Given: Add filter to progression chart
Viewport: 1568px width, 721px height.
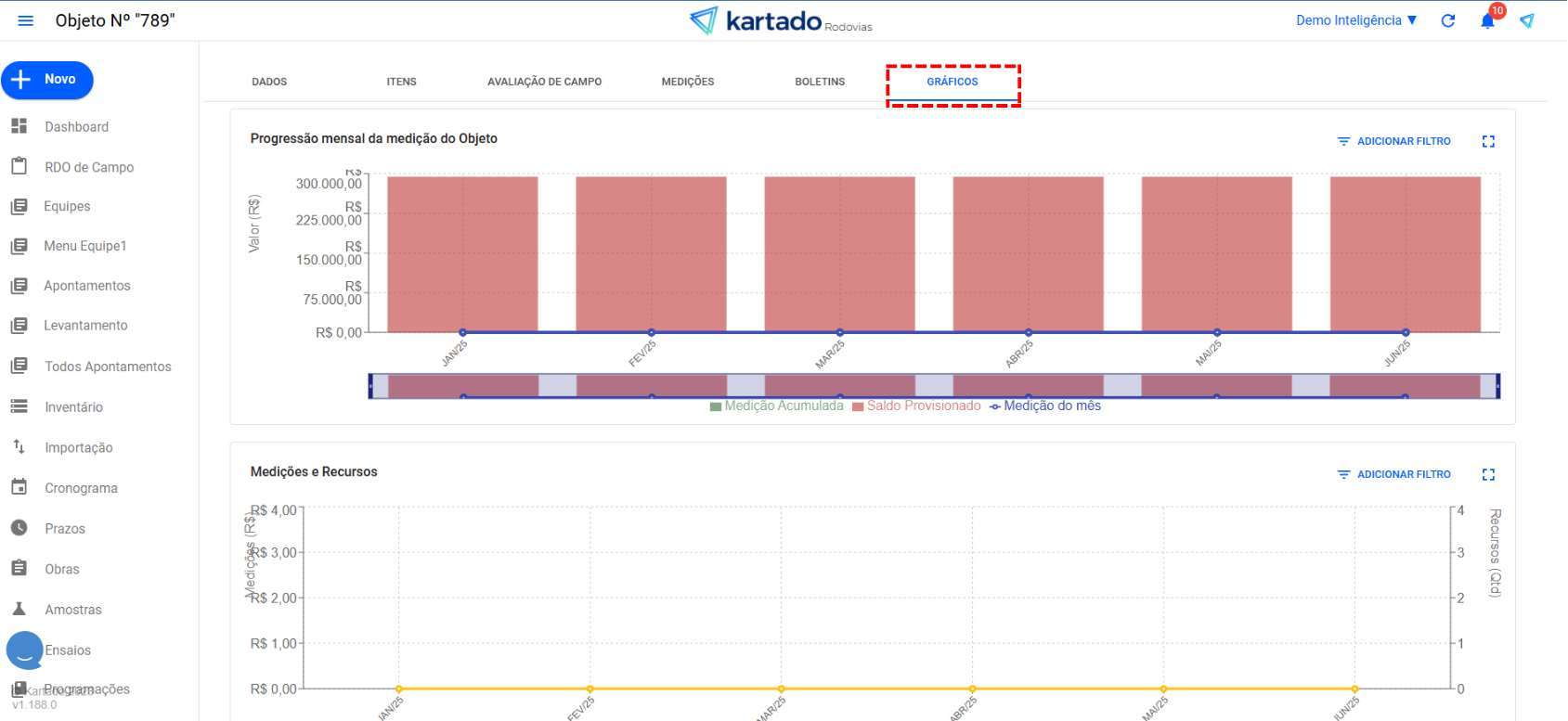Looking at the screenshot, I should tap(1393, 141).
